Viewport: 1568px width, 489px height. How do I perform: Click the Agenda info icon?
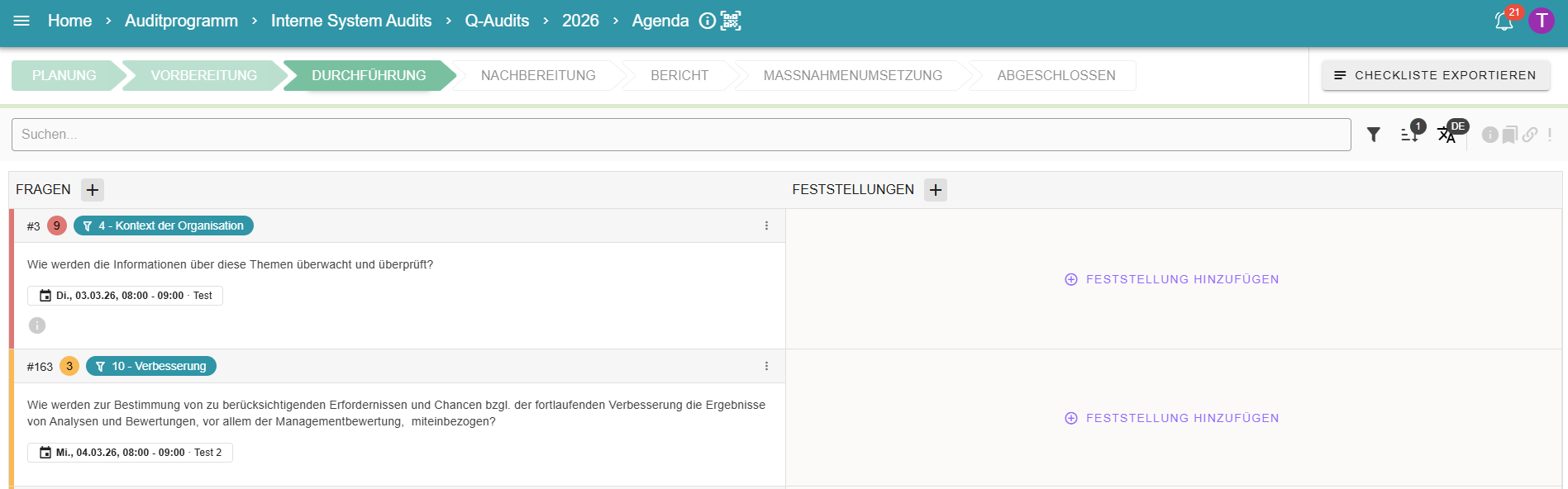pyautogui.click(x=708, y=21)
